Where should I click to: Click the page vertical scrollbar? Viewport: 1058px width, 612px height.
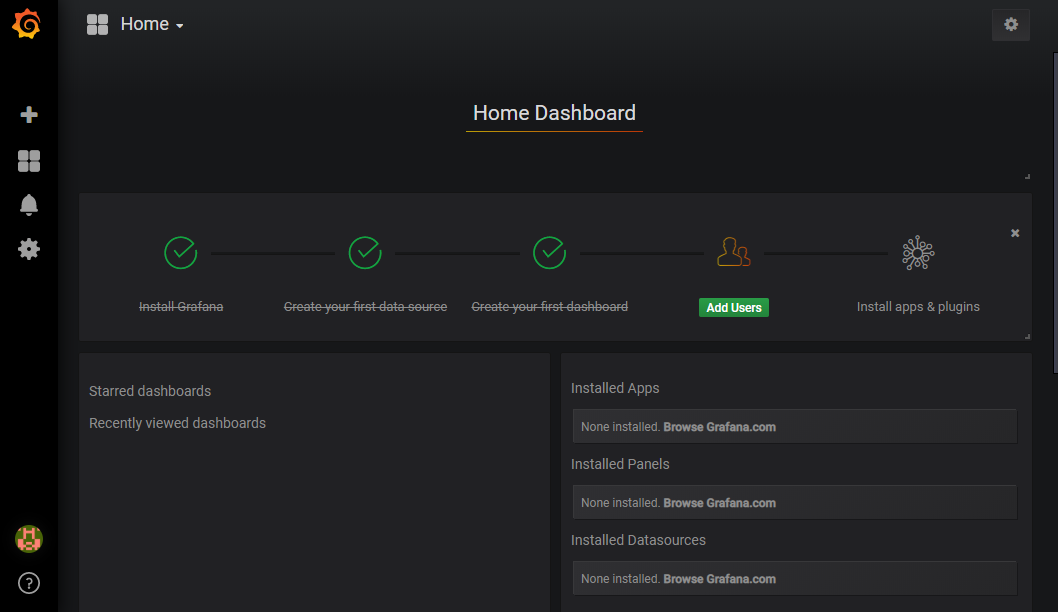(x=1055, y=213)
